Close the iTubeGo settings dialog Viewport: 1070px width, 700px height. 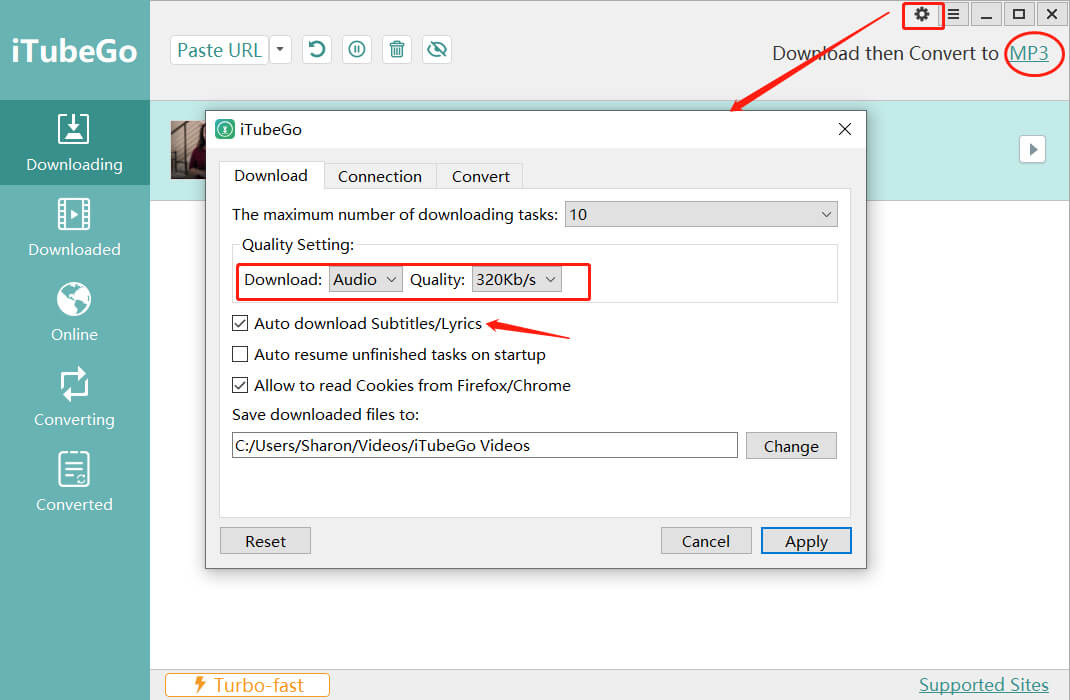click(845, 129)
